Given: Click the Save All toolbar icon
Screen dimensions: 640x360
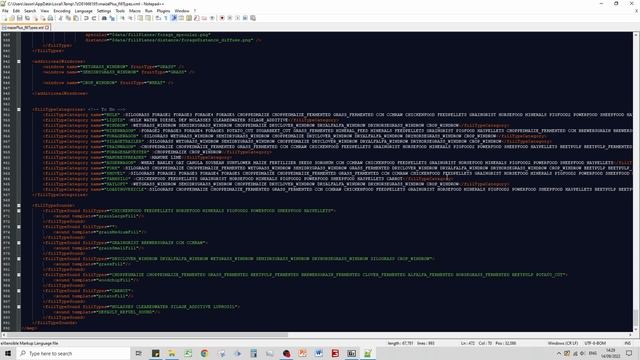Looking at the screenshot, I should (x=27, y=18).
